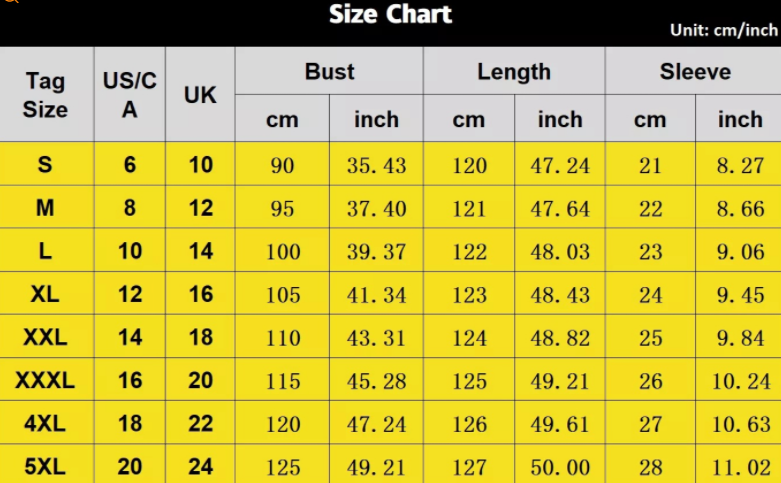Click length value 50.00 inch
The height and width of the screenshot is (483, 781).
coord(560,467)
